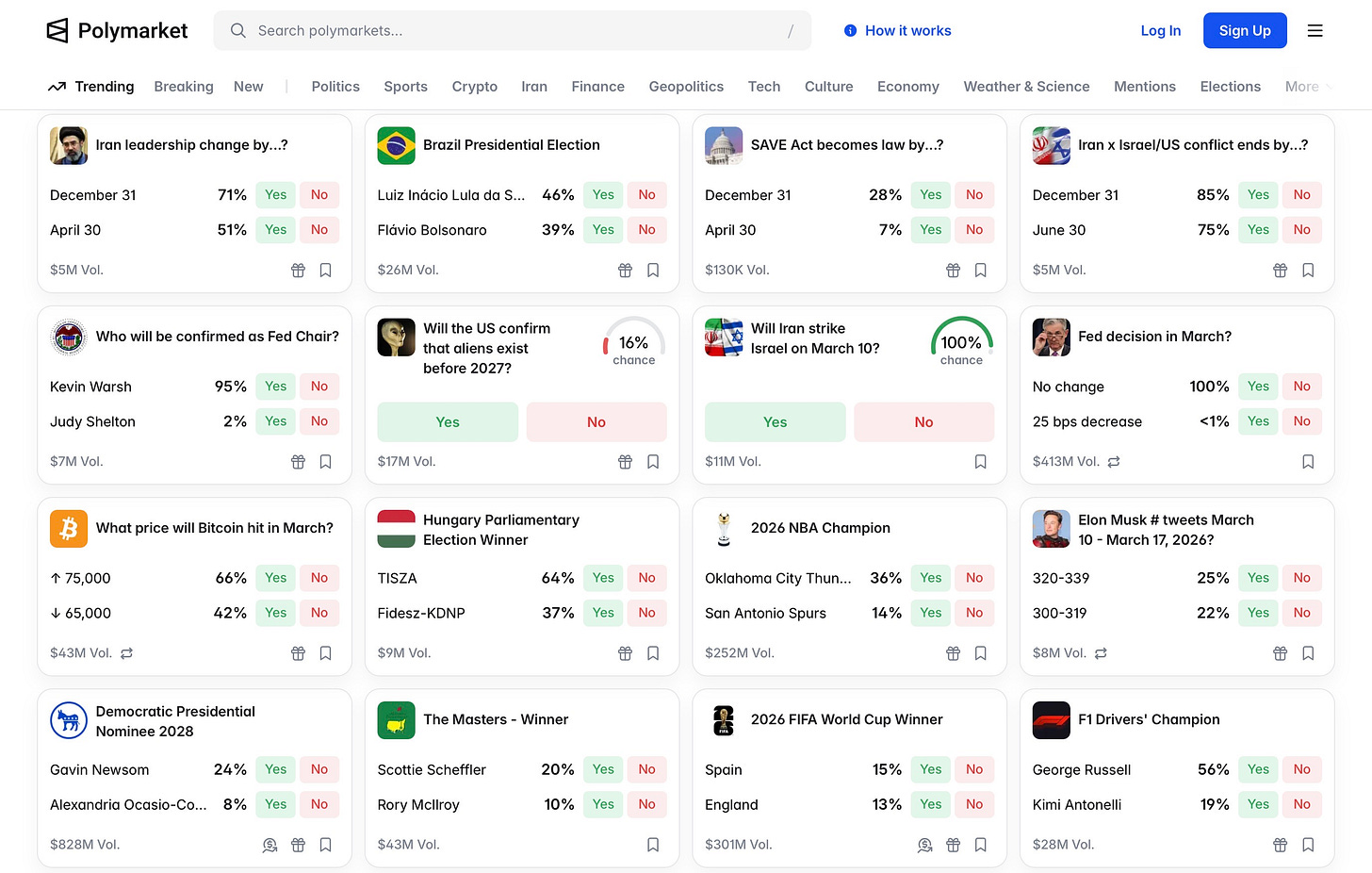Click the Polymarket logo
The image size is (1372, 873).
tap(117, 30)
